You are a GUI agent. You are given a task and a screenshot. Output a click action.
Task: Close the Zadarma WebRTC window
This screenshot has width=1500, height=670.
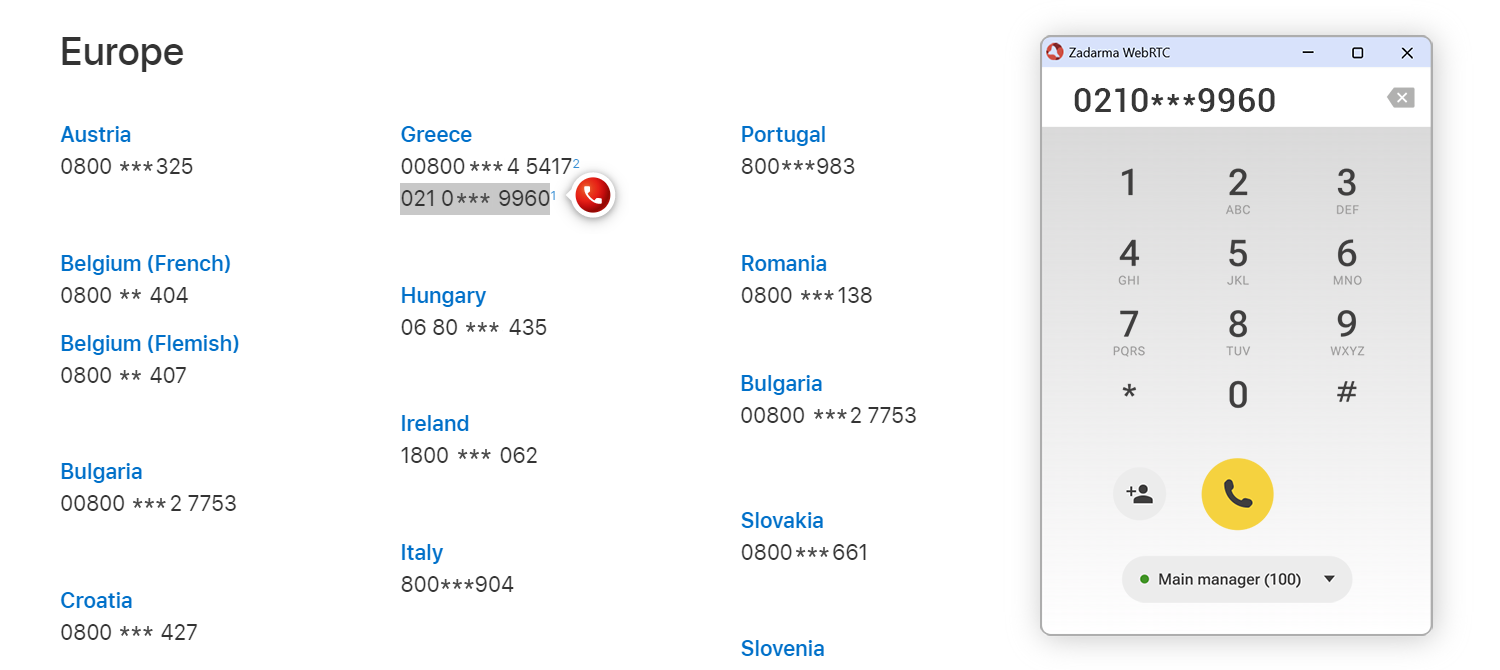1406,53
